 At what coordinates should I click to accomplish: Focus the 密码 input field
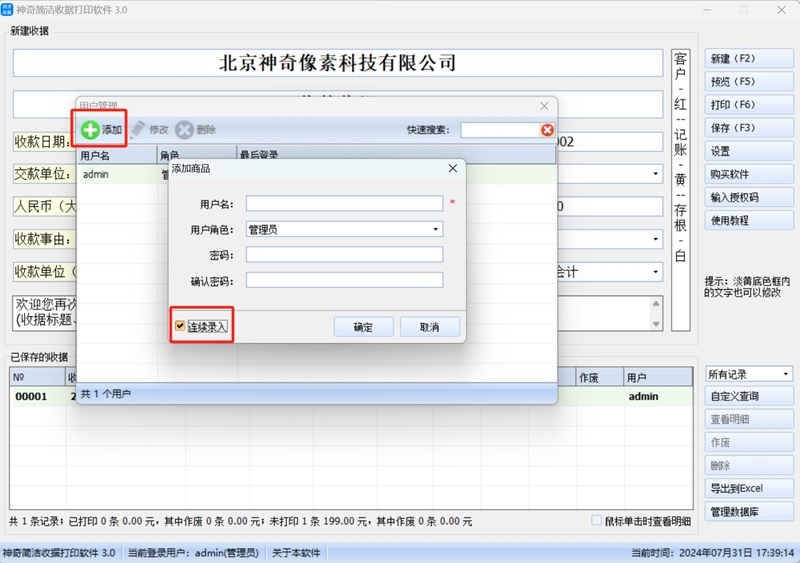[x=344, y=254]
